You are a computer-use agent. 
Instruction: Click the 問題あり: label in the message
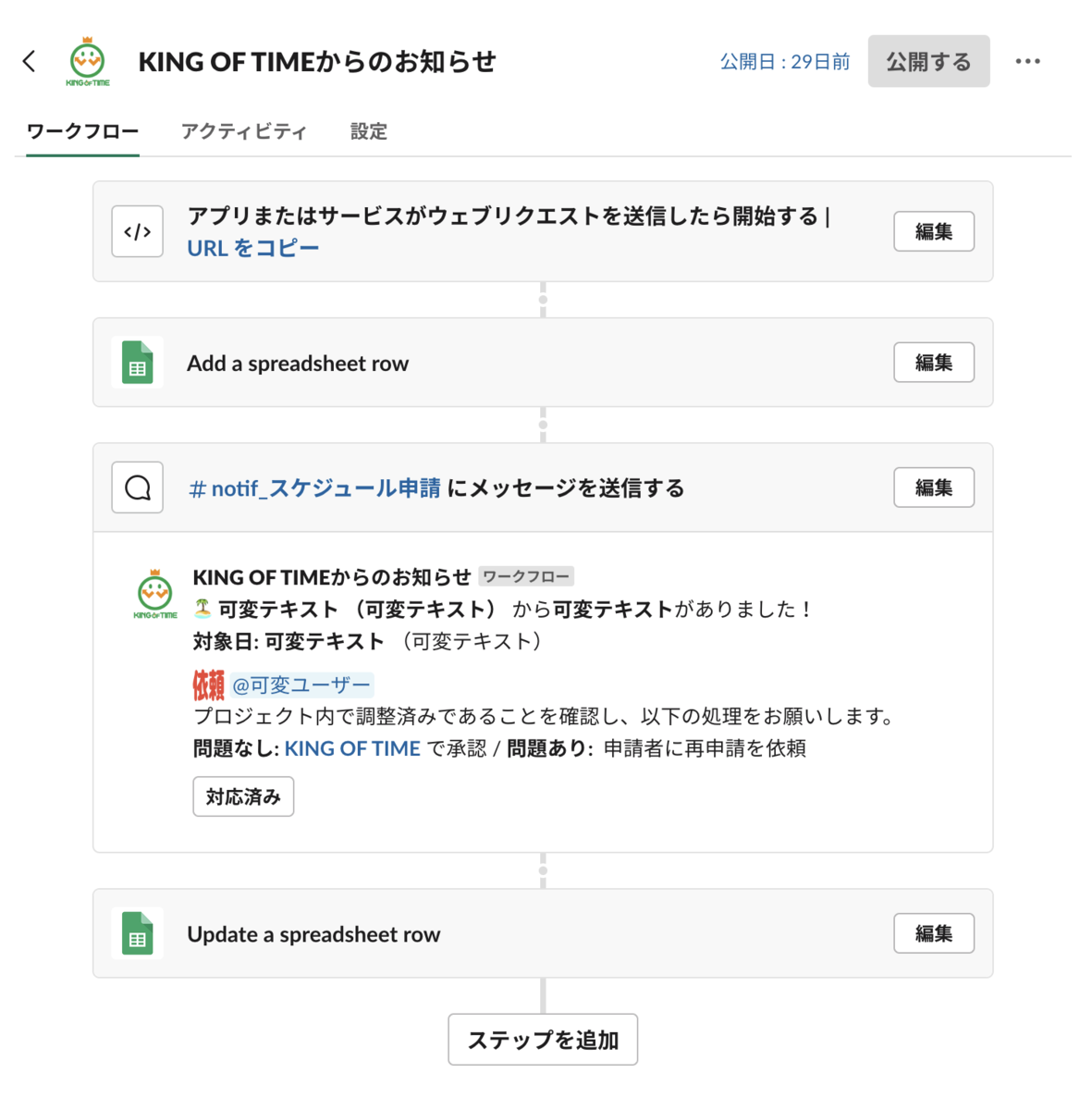click(550, 748)
